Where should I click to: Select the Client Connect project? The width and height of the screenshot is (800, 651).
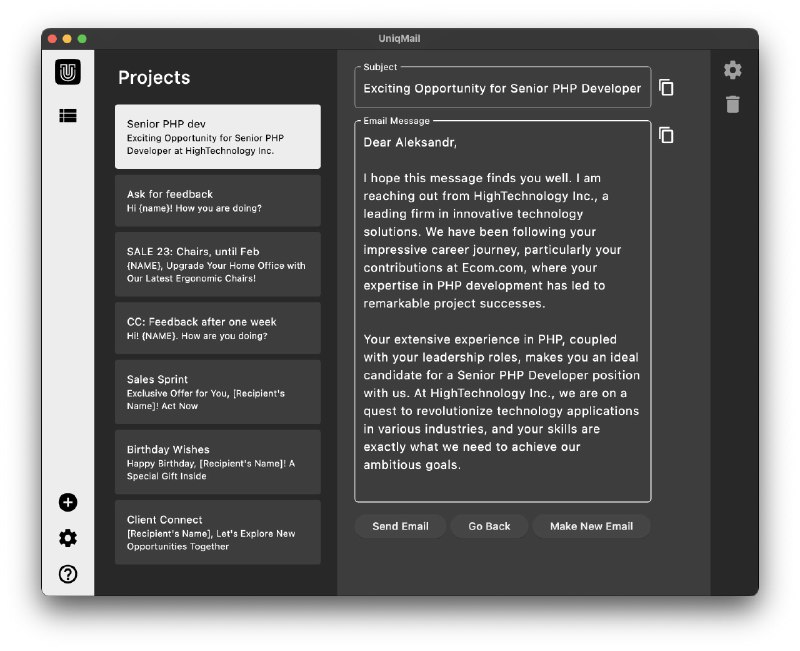coord(218,532)
